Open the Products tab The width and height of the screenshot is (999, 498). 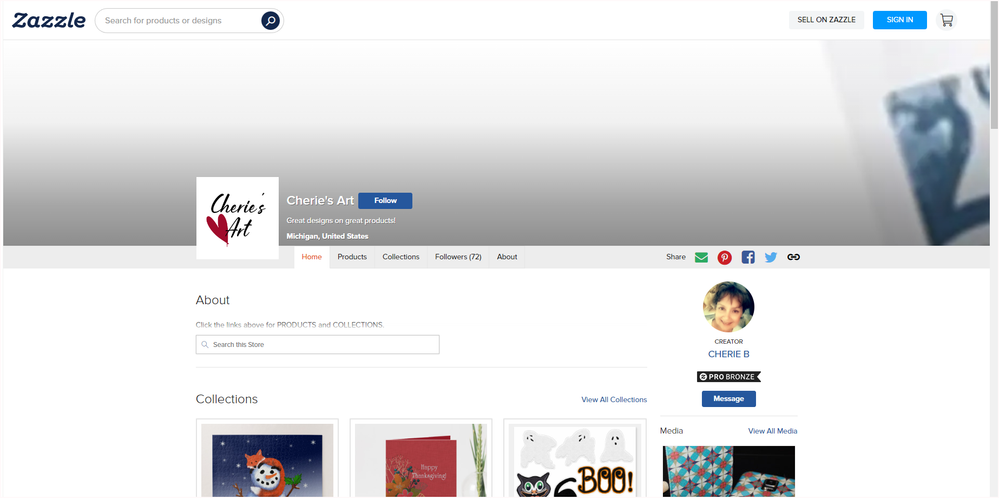coord(352,257)
